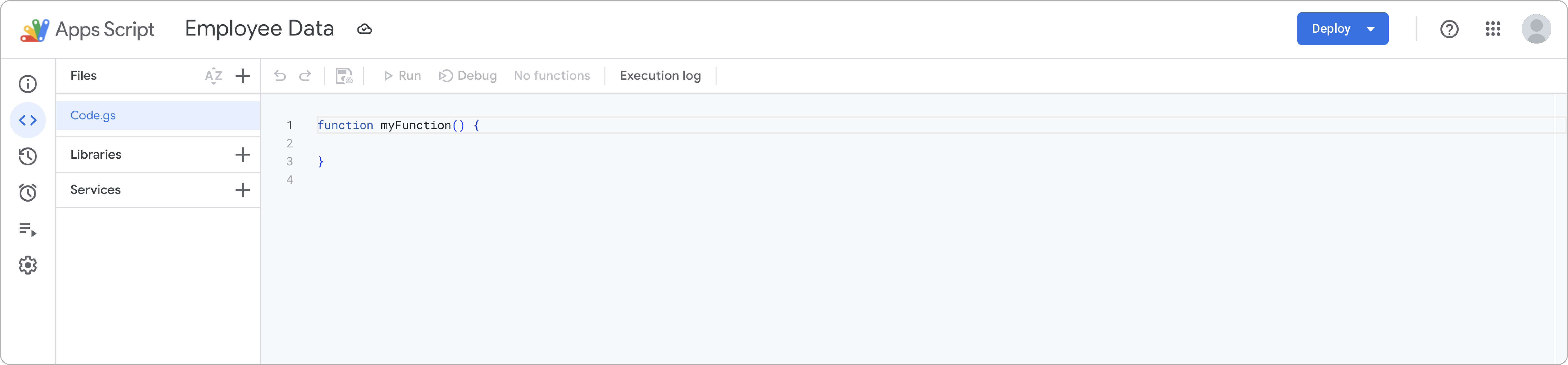
Task: Select the Code.gs file
Action: click(93, 116)
